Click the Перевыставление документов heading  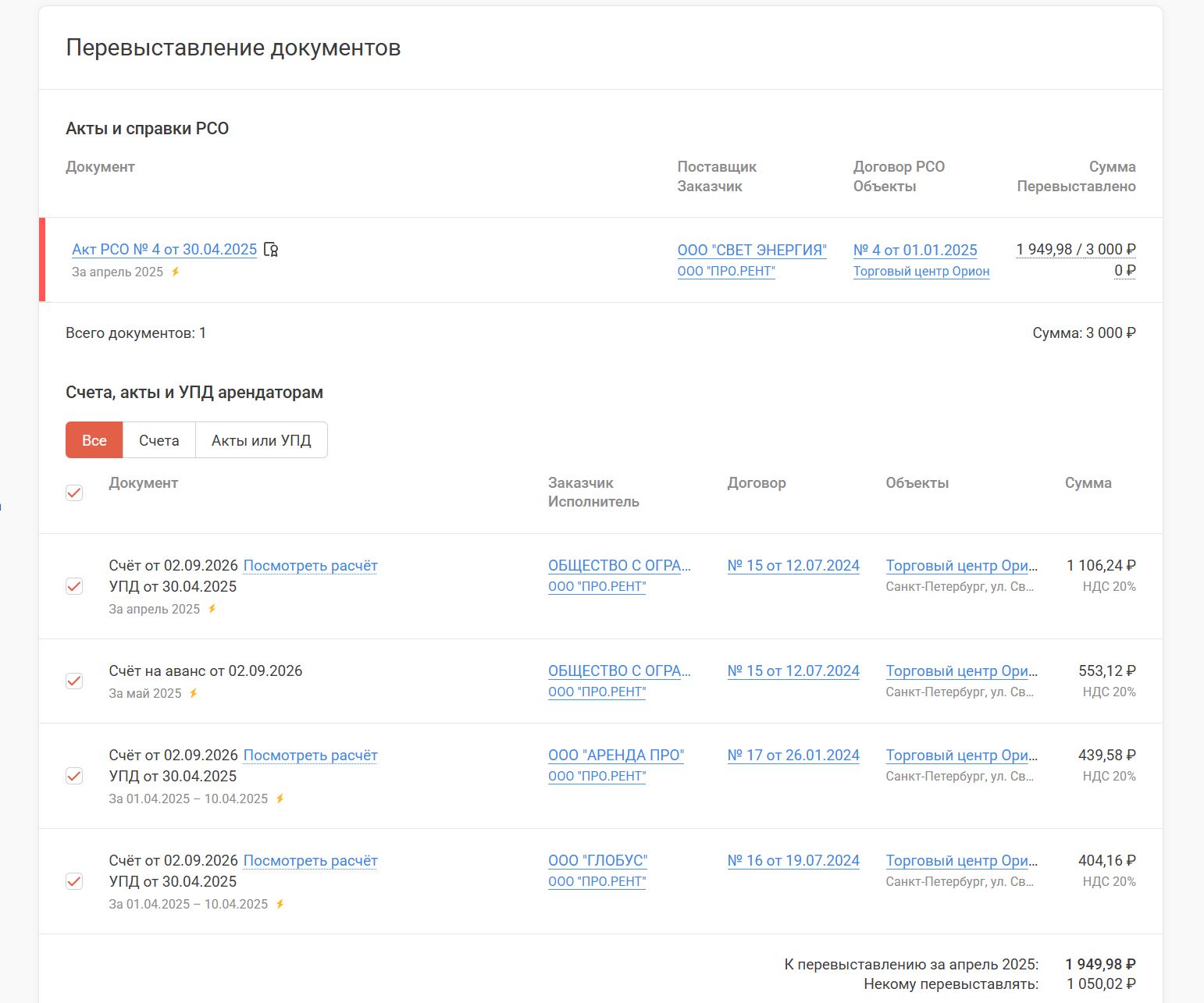[233, 48]
